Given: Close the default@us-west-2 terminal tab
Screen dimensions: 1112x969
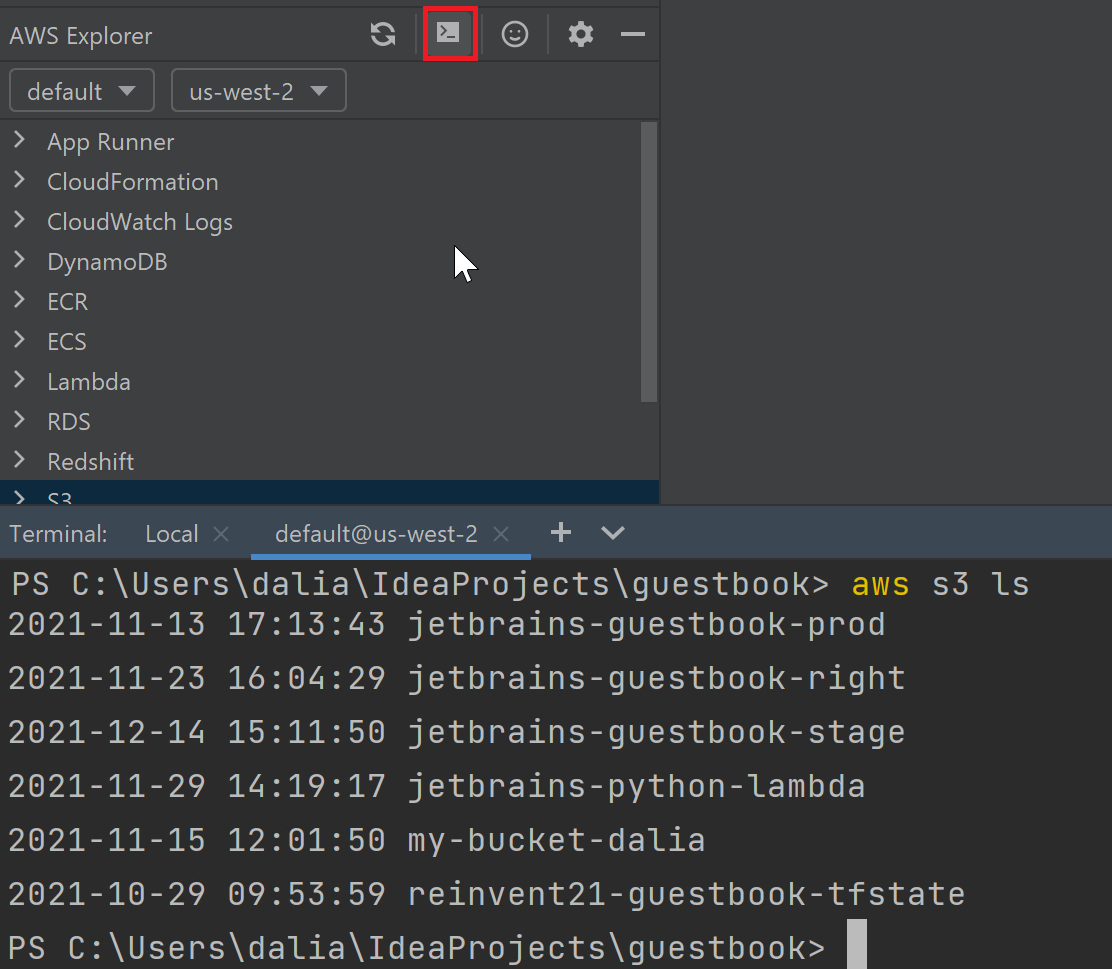Looking at the screenshot, I should [x=502, y=534].
